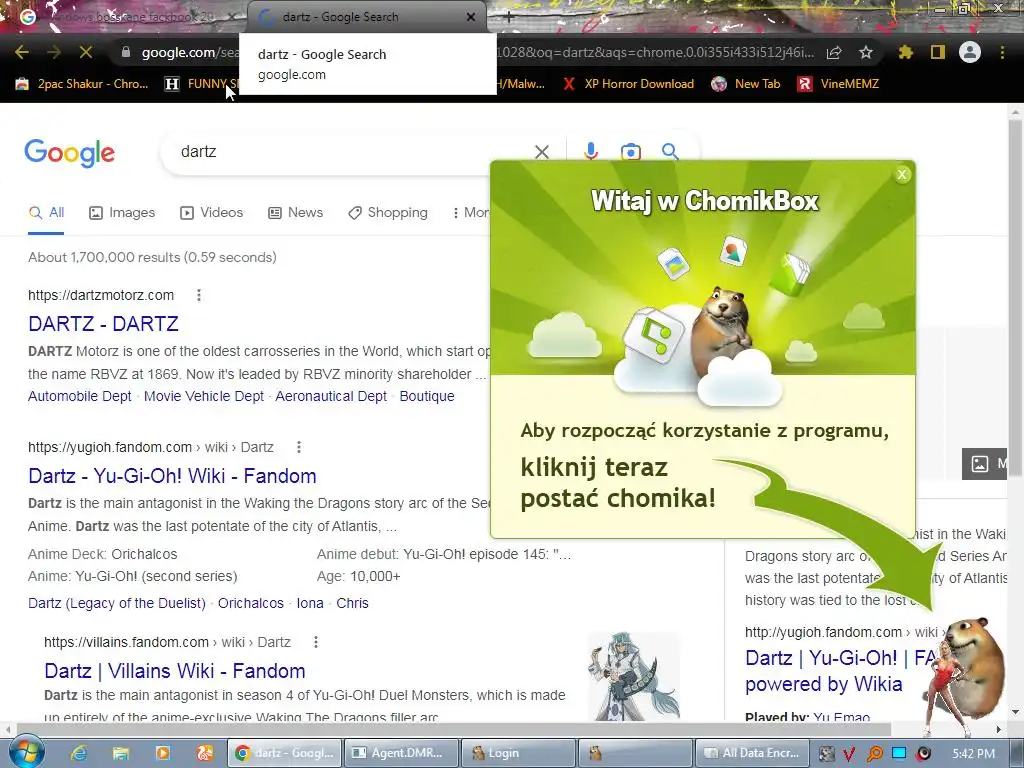Open the Chris sitelink

pos(353,603)
